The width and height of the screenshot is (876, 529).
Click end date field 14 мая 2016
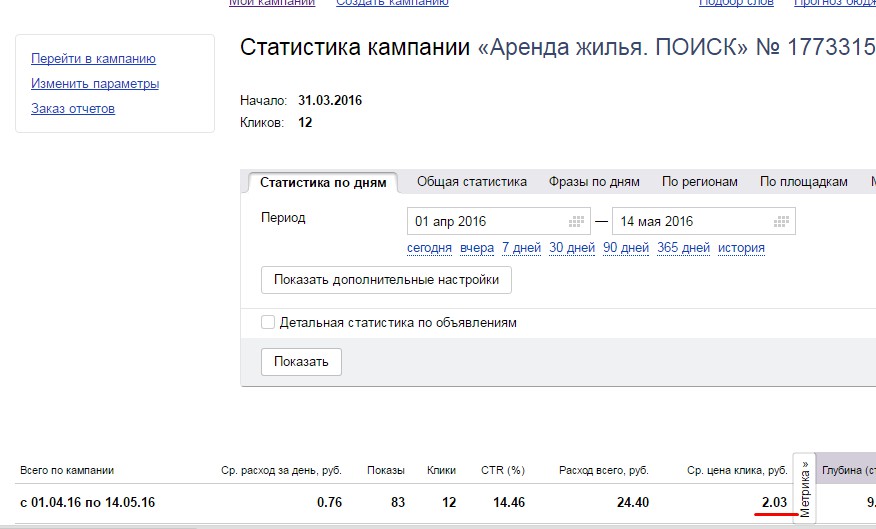tap(690, 221)
